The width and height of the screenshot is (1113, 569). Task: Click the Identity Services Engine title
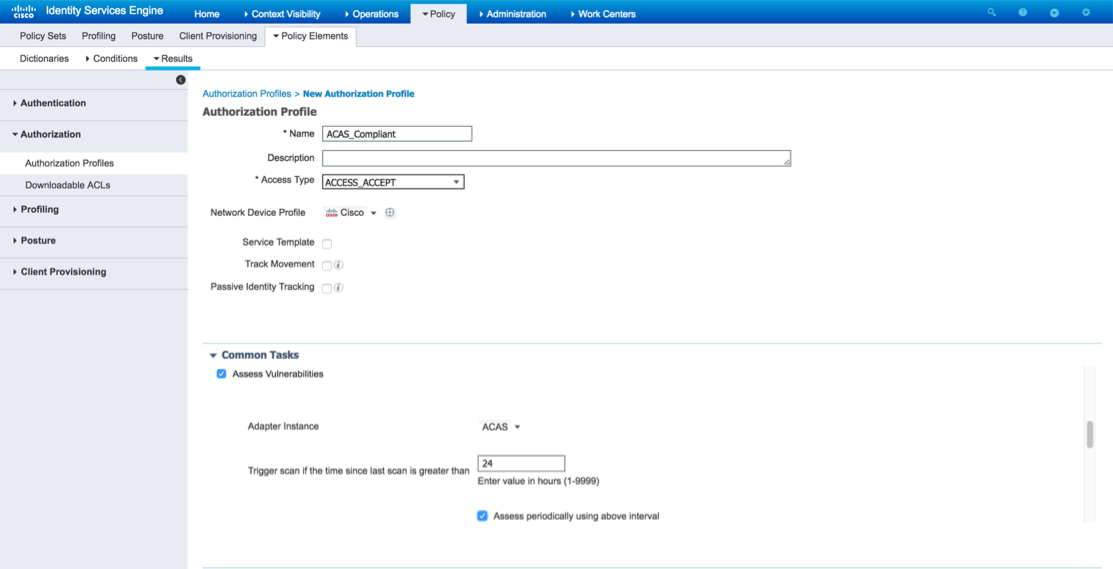click(104, 11)
